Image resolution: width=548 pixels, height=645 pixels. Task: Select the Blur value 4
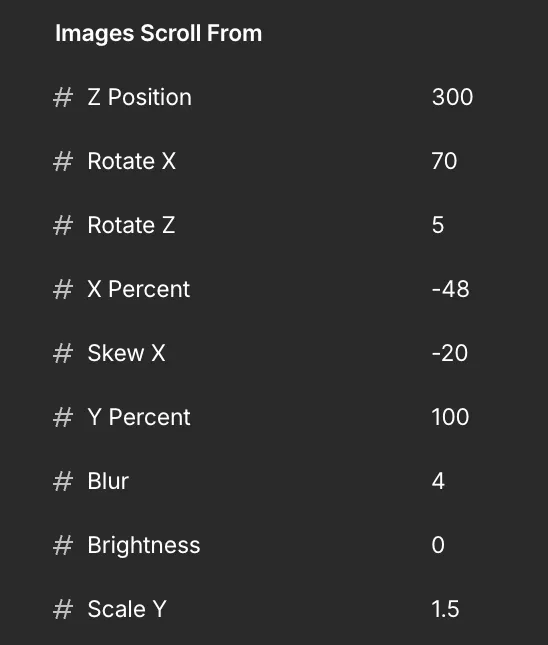coord(438,481)
